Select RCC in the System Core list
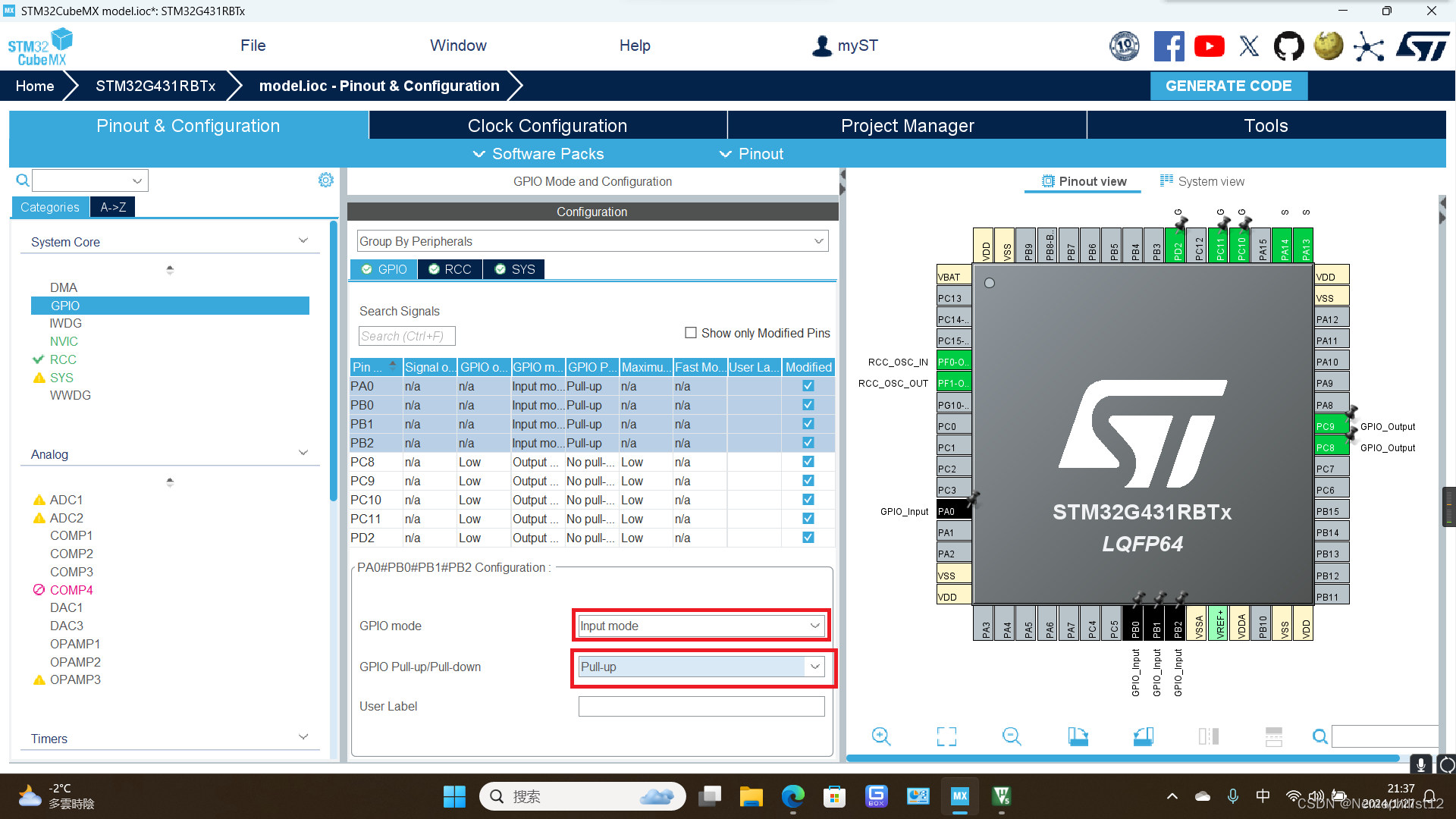 63,359
